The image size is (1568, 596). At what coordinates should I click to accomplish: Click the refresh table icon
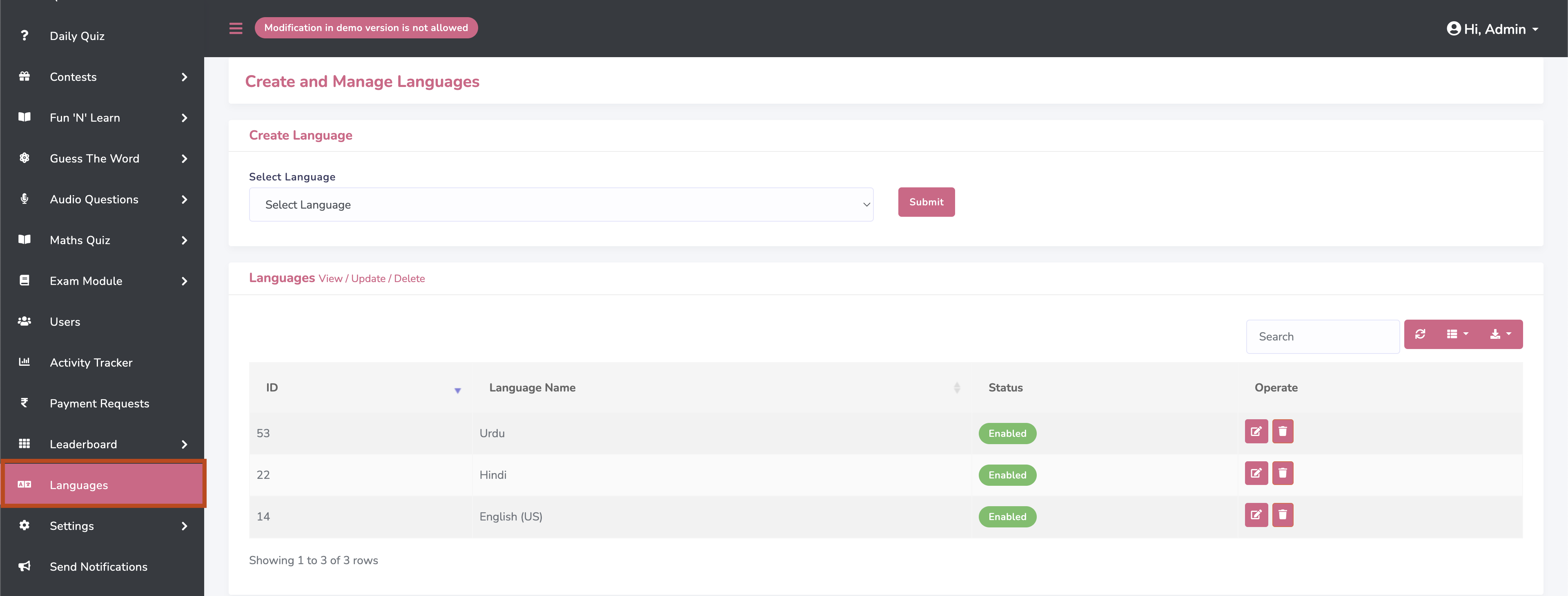point(1420,334)
